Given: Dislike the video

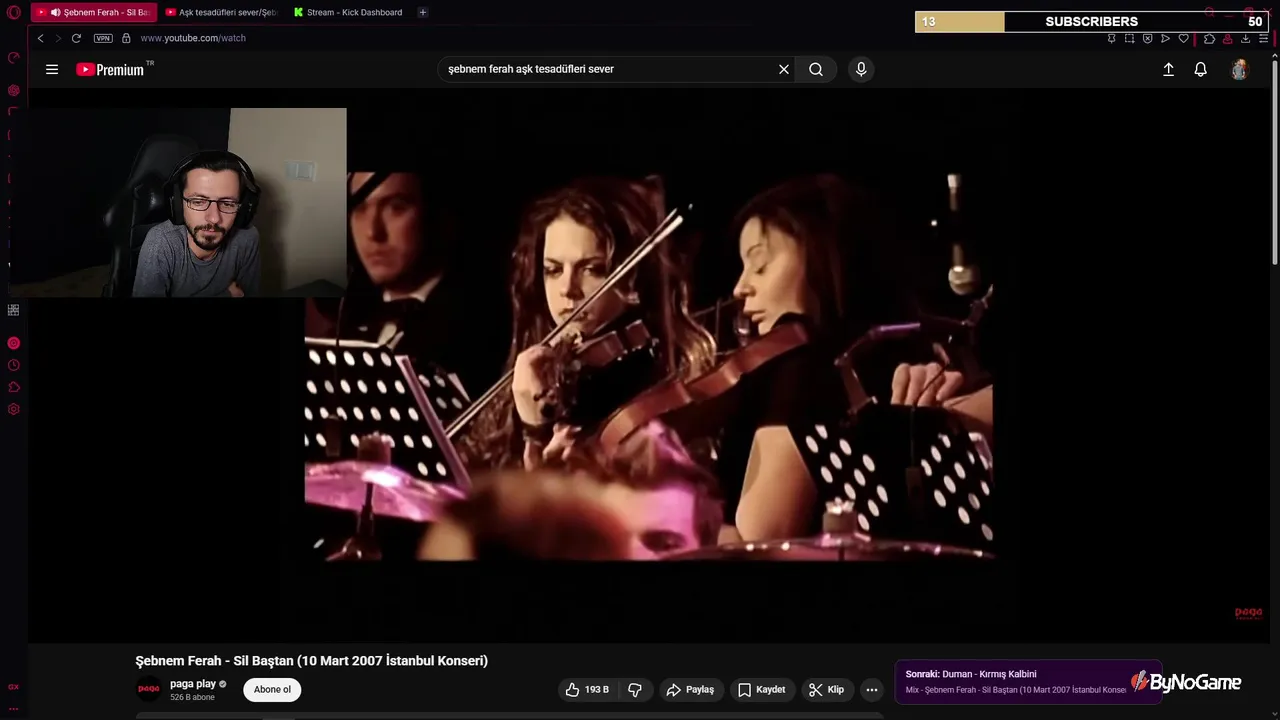Looking at the screenshot, I should [635, 690].
